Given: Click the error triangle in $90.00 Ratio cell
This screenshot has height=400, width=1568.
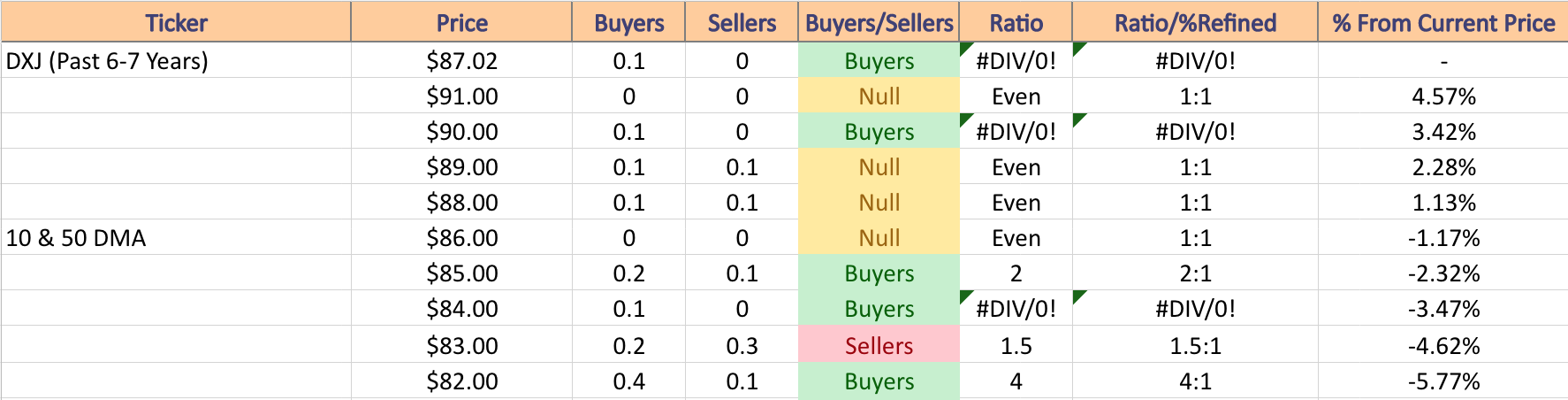Looking at the screenshot, I should click(x=964, y=119).
